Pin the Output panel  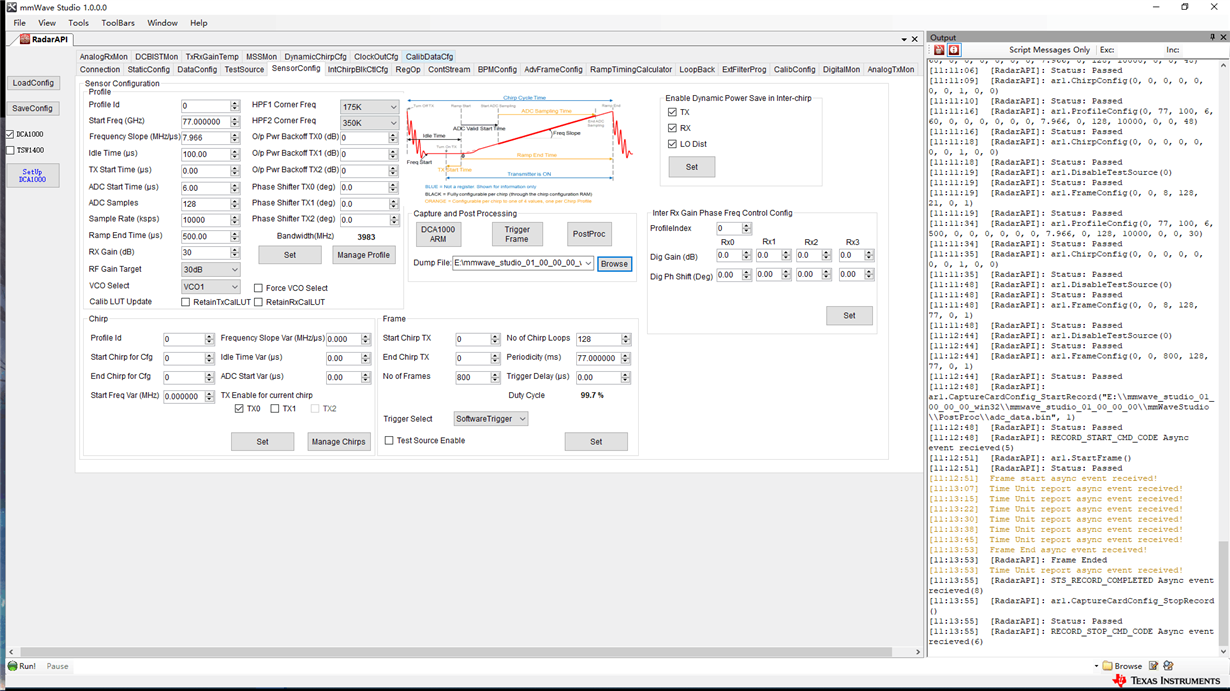[1211, 37]
